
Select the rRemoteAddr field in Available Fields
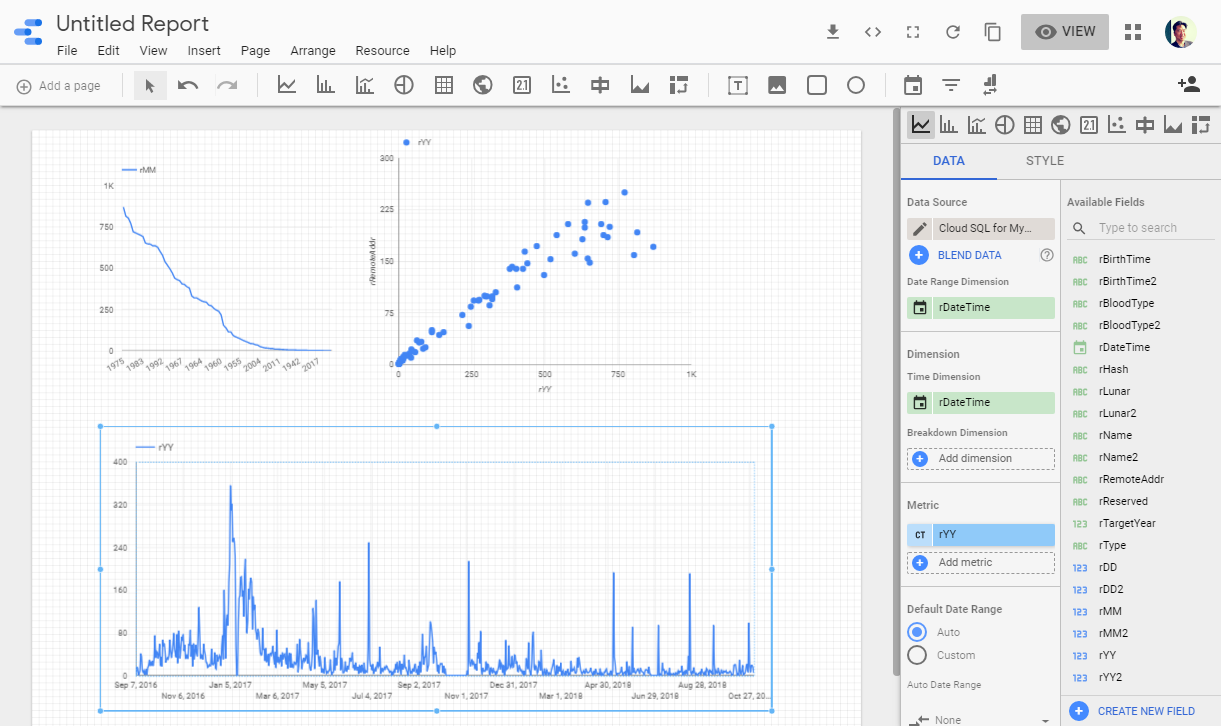point(1131,479)
